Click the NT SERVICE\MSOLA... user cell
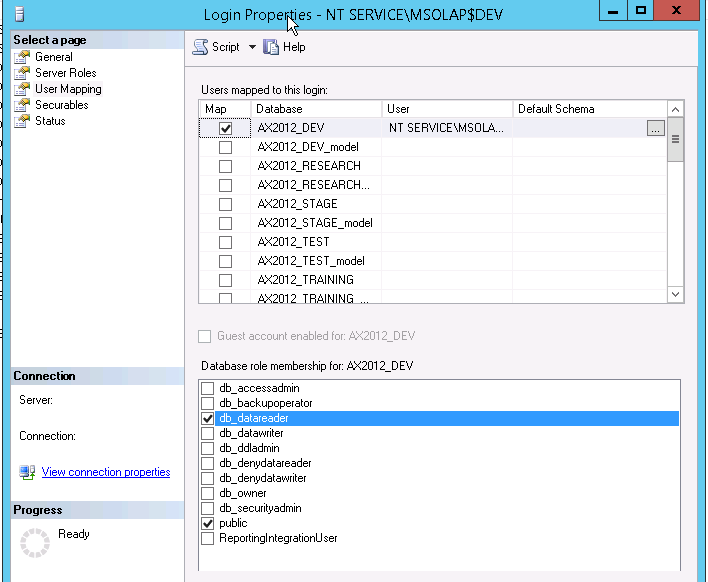708x582 pixels. [x=447, y=128]
